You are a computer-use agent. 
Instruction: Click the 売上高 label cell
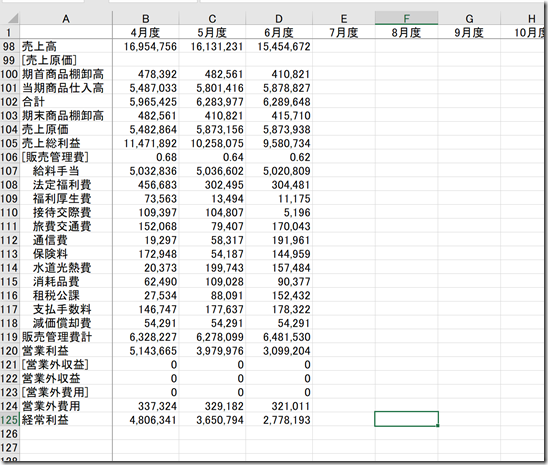point(66,46)
